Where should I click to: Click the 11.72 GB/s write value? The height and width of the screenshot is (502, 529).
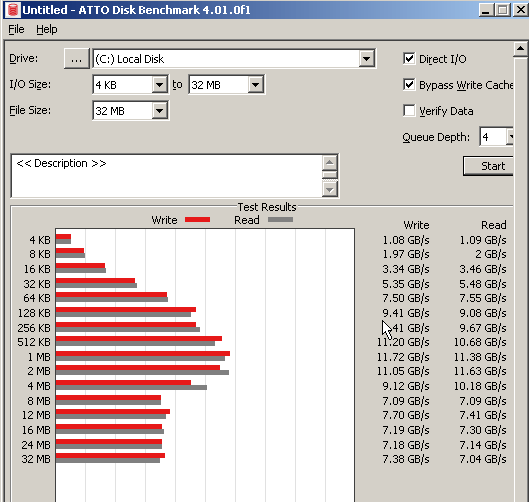pos(403,357)
